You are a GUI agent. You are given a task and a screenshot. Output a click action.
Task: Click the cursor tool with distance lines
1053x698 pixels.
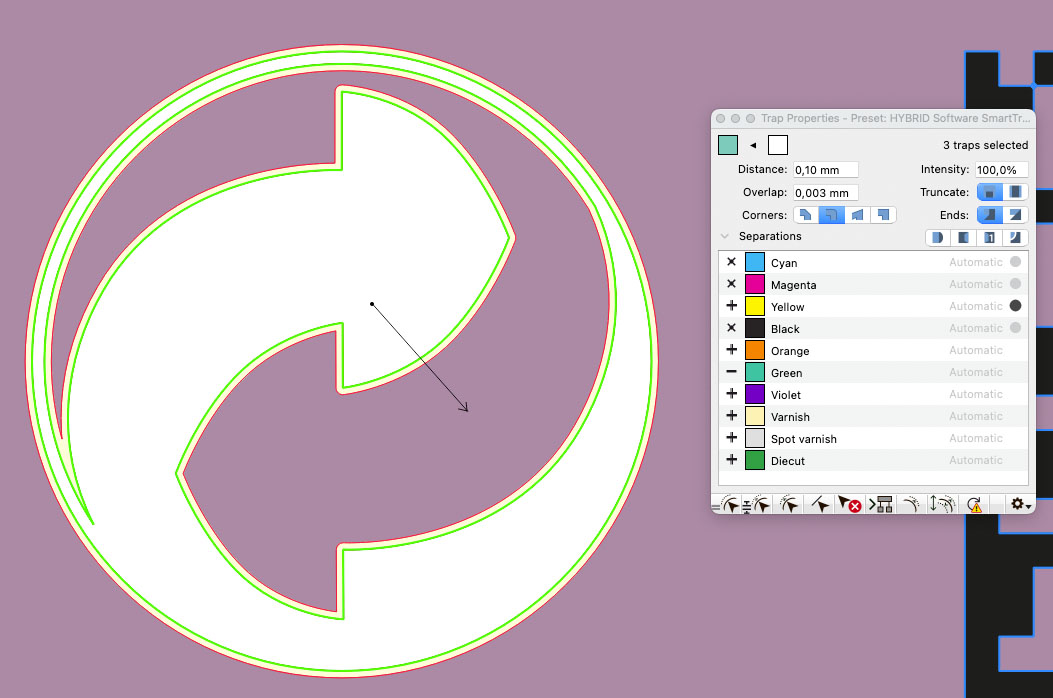[757, 505]
